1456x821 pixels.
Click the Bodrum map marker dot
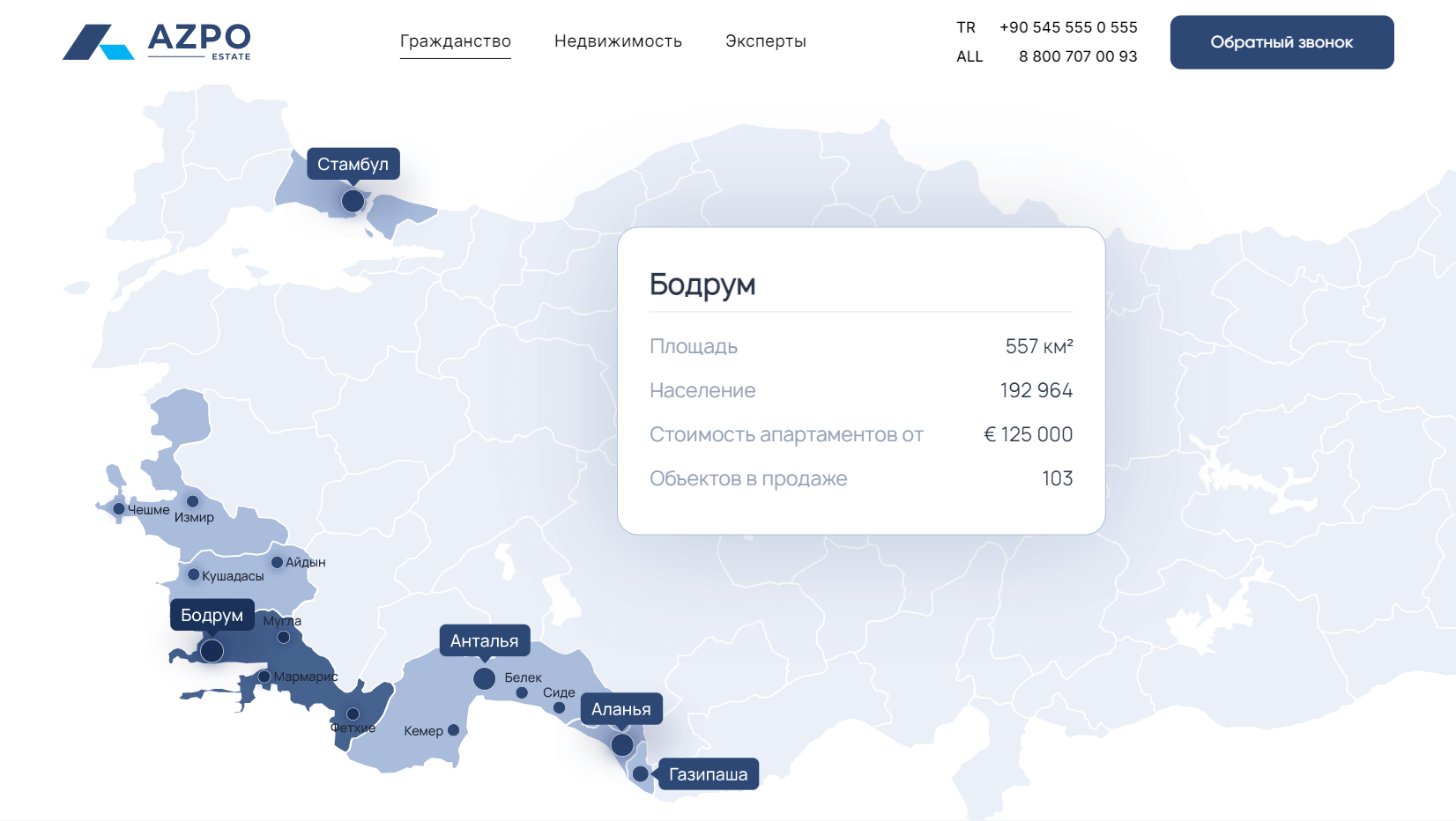(212, 651)
